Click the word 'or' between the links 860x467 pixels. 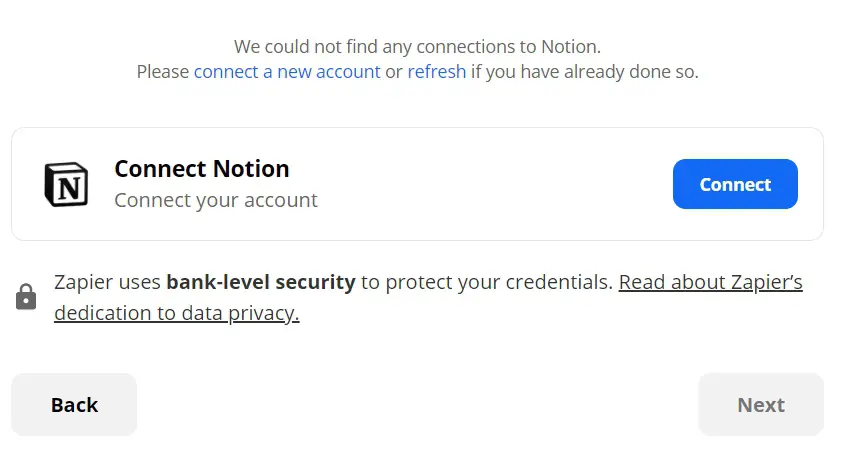(x=394, y=72)
